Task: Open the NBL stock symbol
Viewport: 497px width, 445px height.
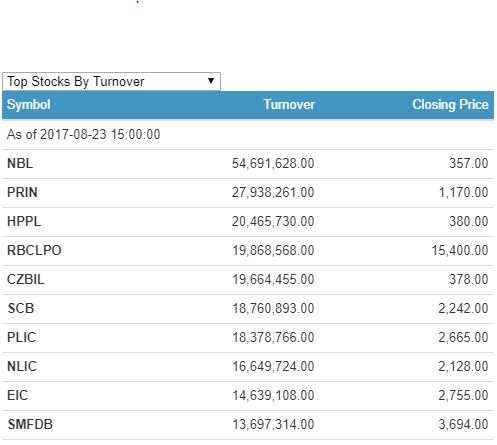Action: (x=20, y=163)
